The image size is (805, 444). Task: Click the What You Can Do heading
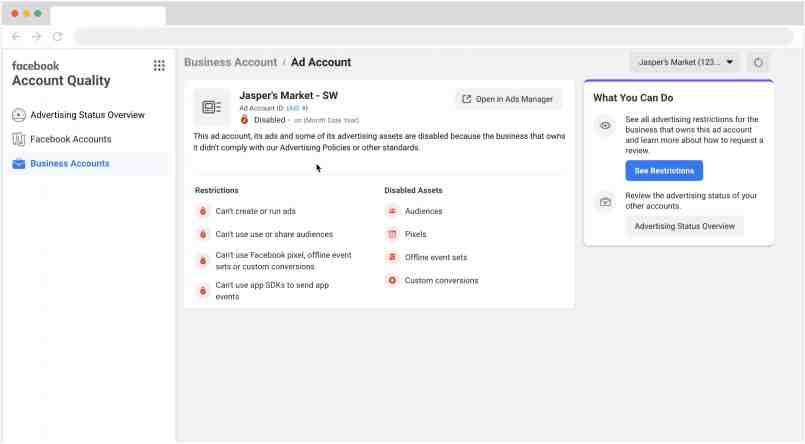coord(633,98)
